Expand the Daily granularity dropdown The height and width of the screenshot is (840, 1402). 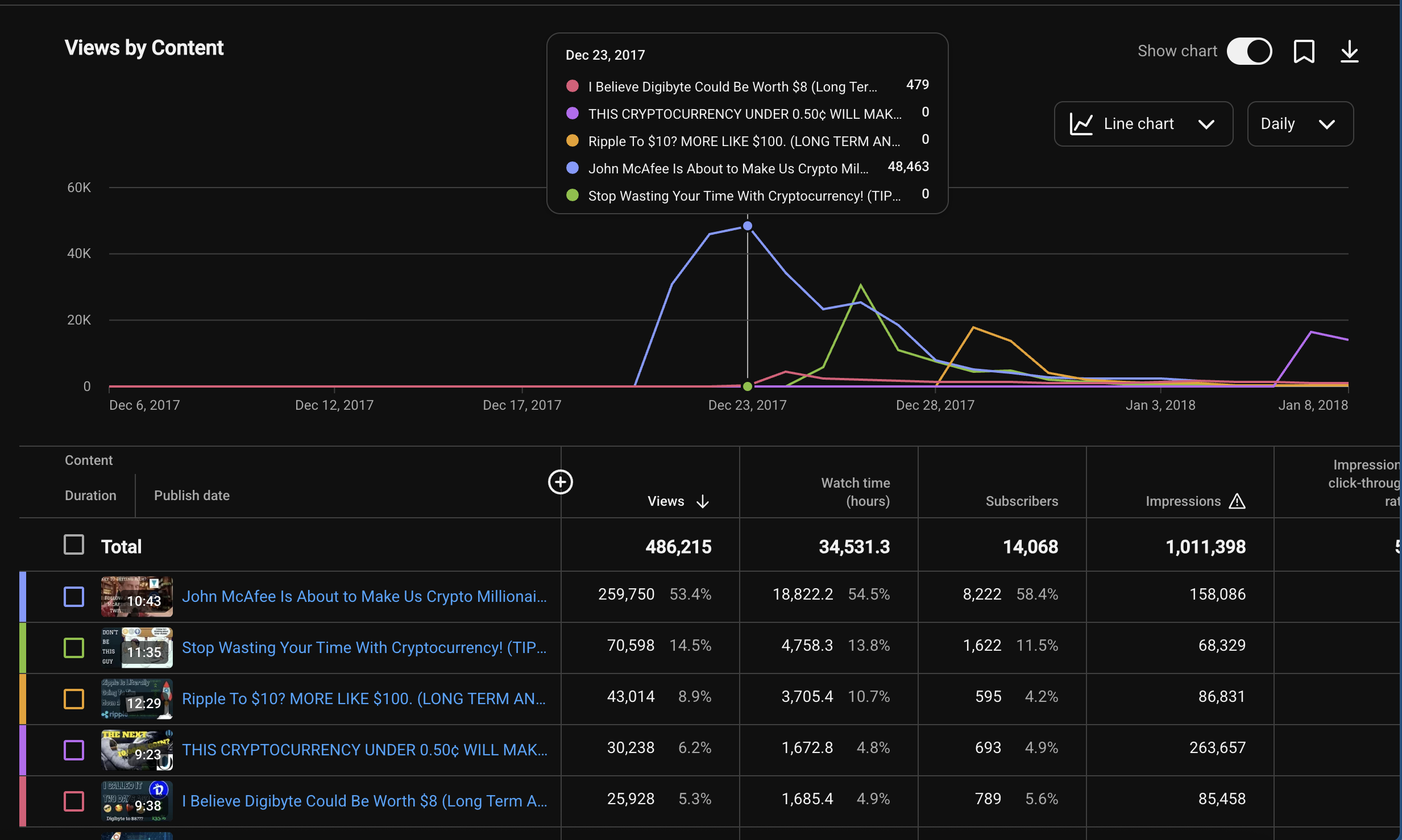point(1300,124)
